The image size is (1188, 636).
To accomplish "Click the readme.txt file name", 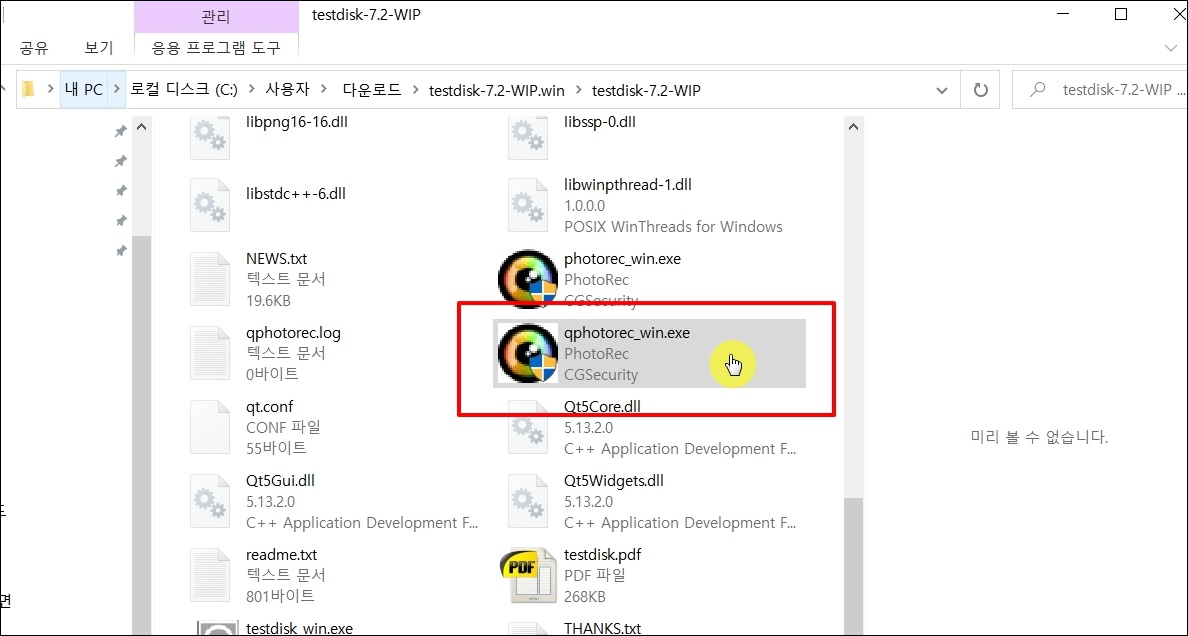I will coord(282,555).
